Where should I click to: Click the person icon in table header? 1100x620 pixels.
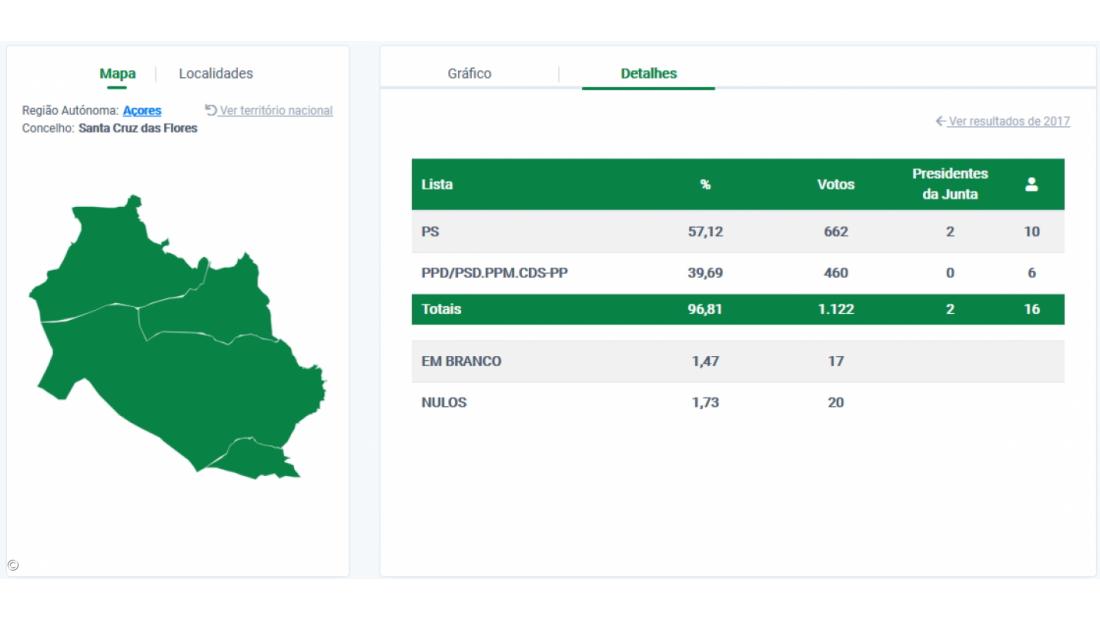click(1031, 184)
